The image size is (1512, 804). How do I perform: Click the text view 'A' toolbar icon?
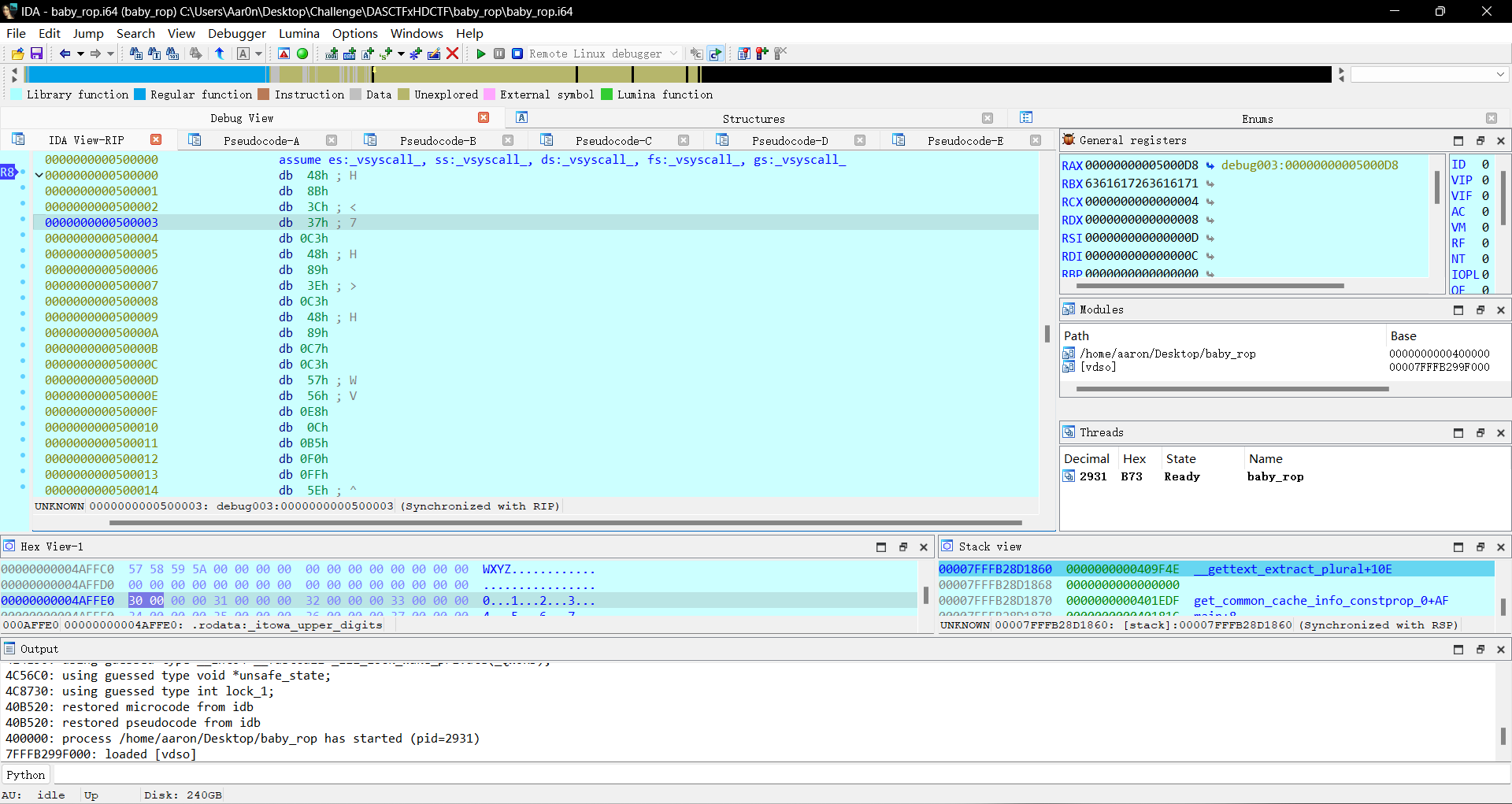[243, 54]
